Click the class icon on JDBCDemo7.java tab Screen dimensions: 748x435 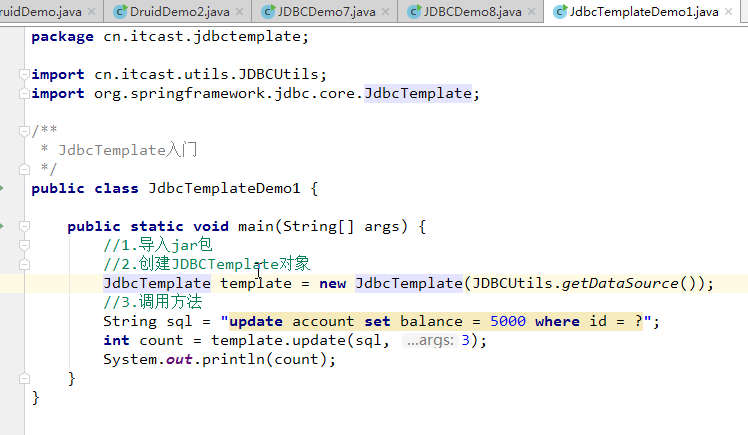click(x=269, y=11)
